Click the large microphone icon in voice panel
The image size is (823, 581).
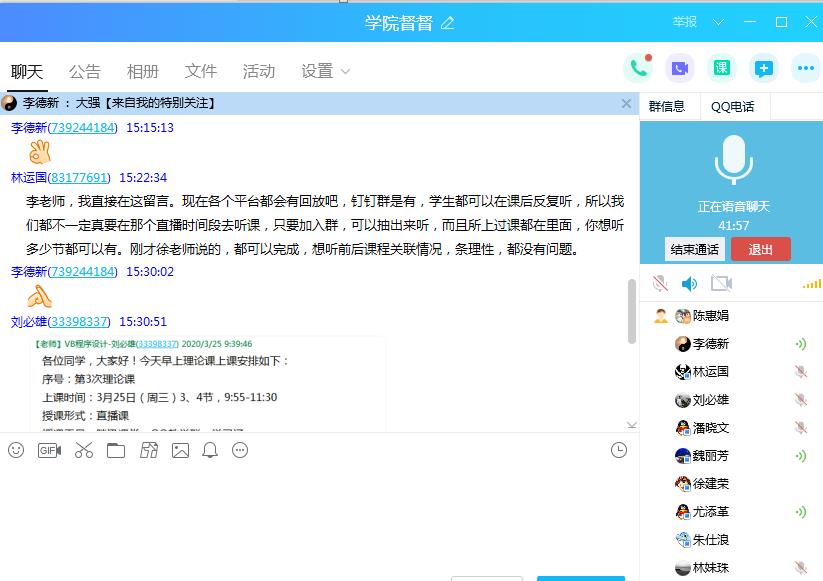tap(733, 160)
